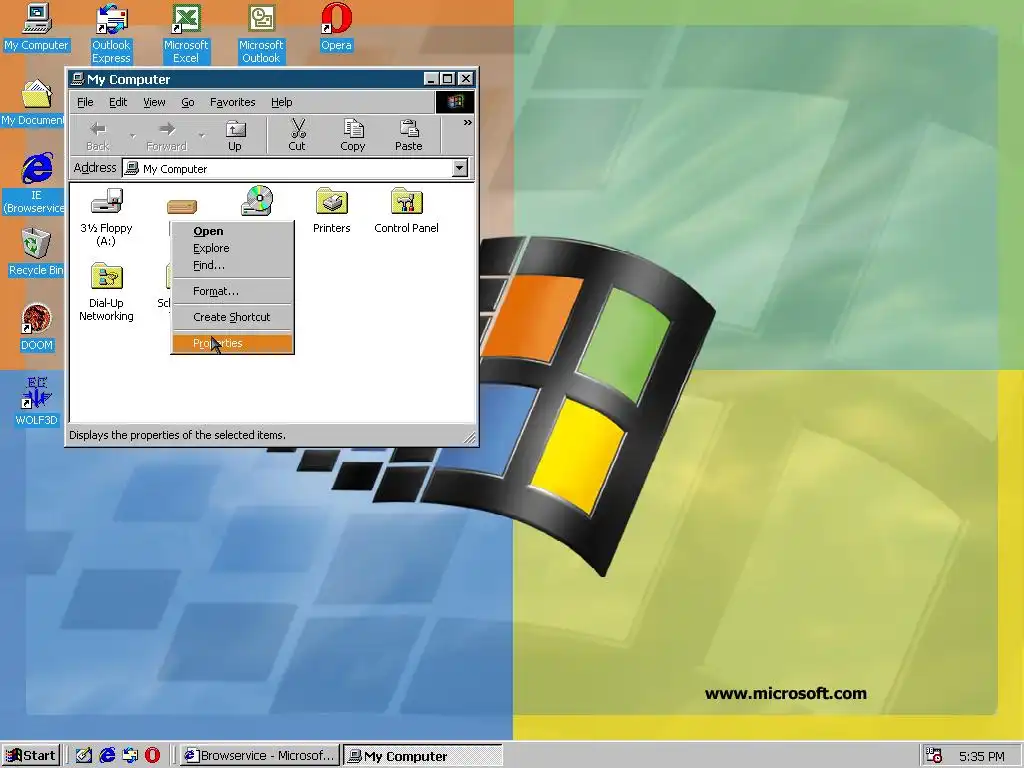Open the File menu
This screenshot has width=1024, height=768.
[86, 102]
